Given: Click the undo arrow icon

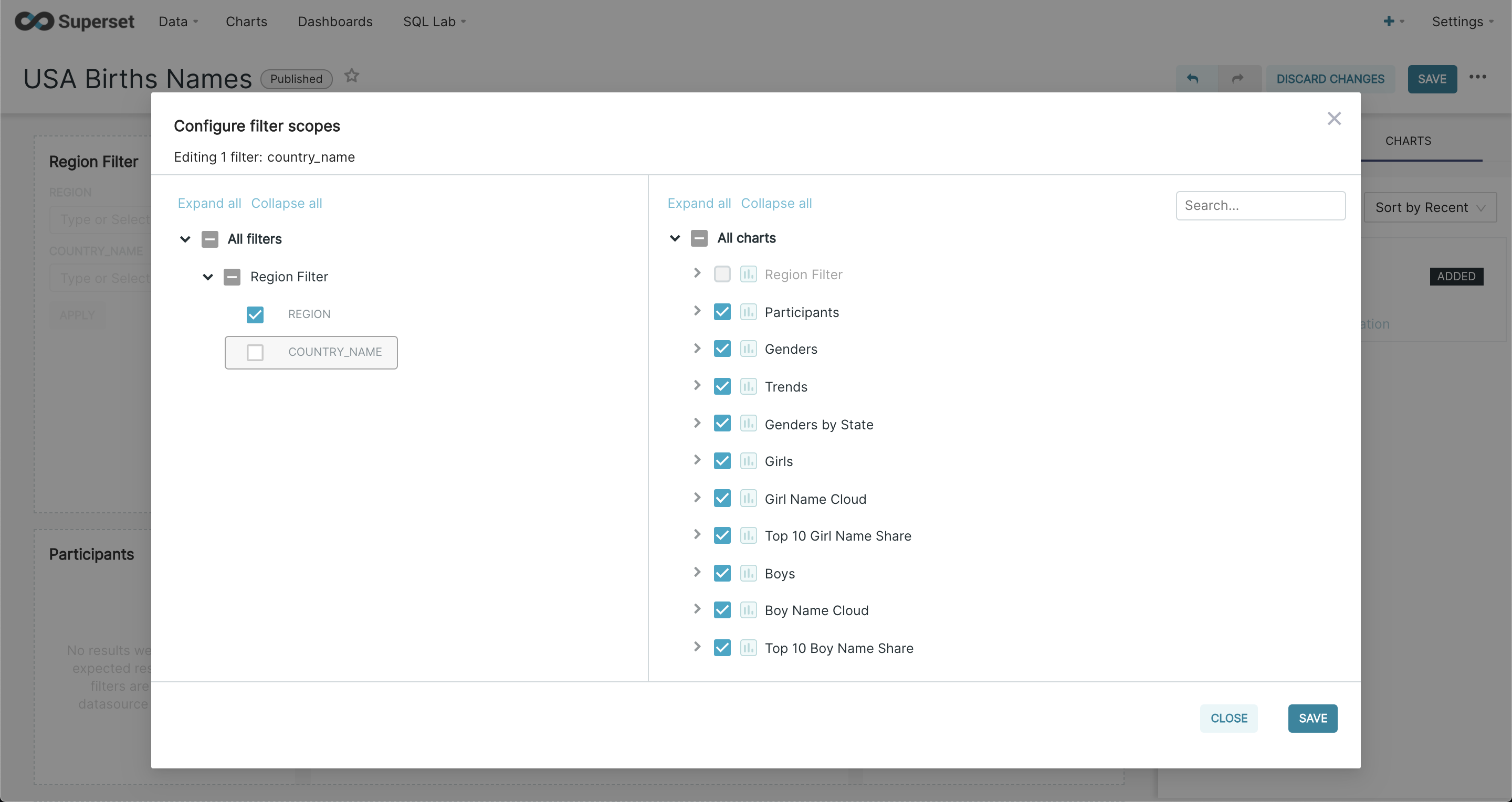Looking at the screenshot, I should click(x=1193, y=79).
